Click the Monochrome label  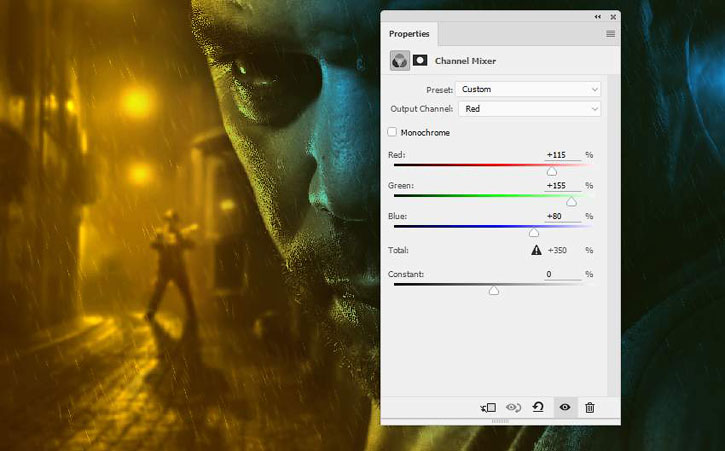point(425,132)
